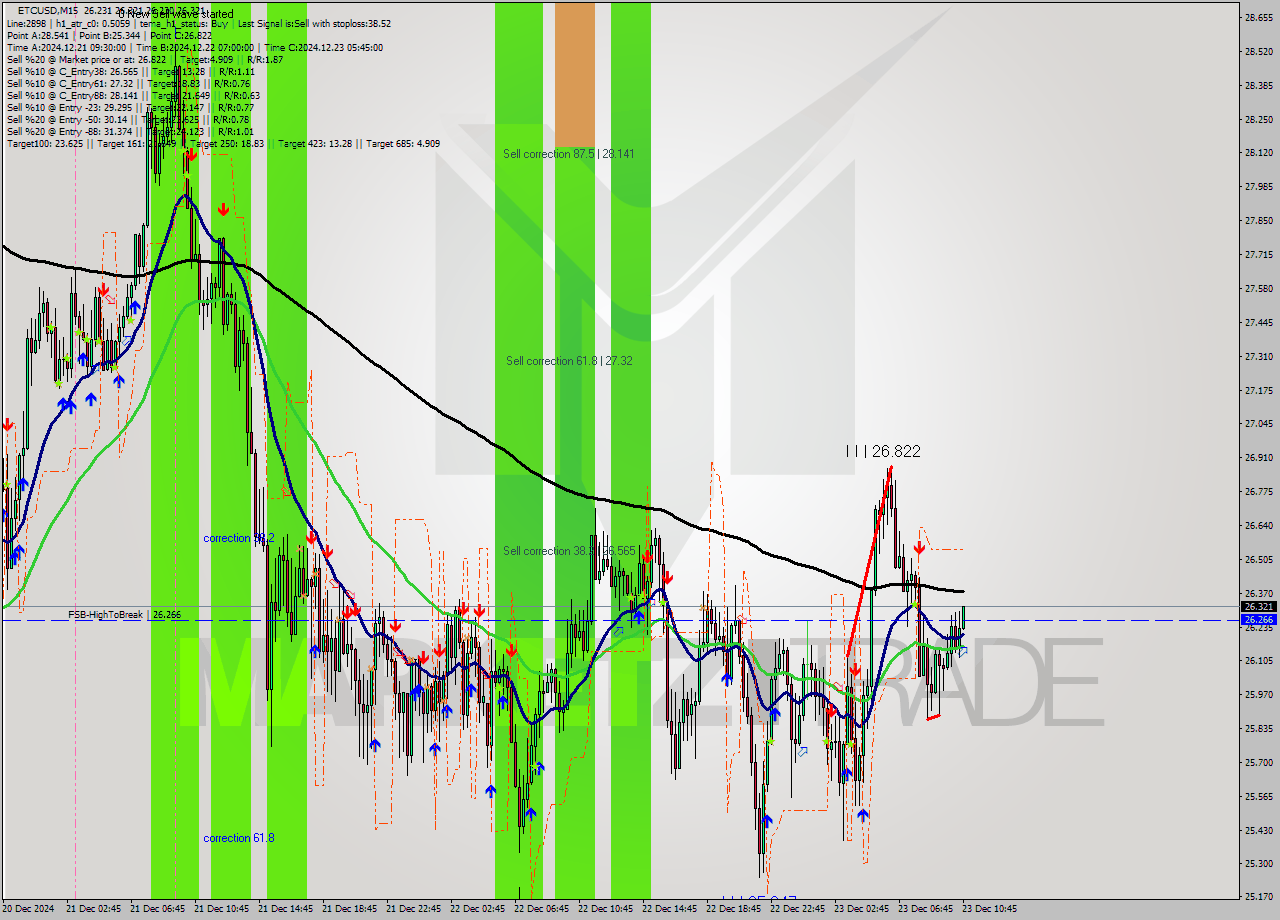Click the orange rectangle at chart top
This screenshot has width=1280, height=920.
575,75
